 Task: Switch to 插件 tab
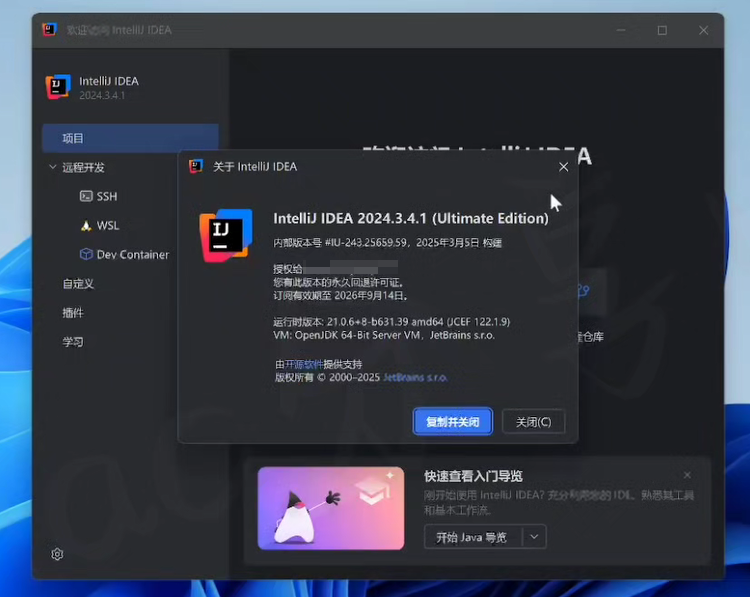(73, 313)
